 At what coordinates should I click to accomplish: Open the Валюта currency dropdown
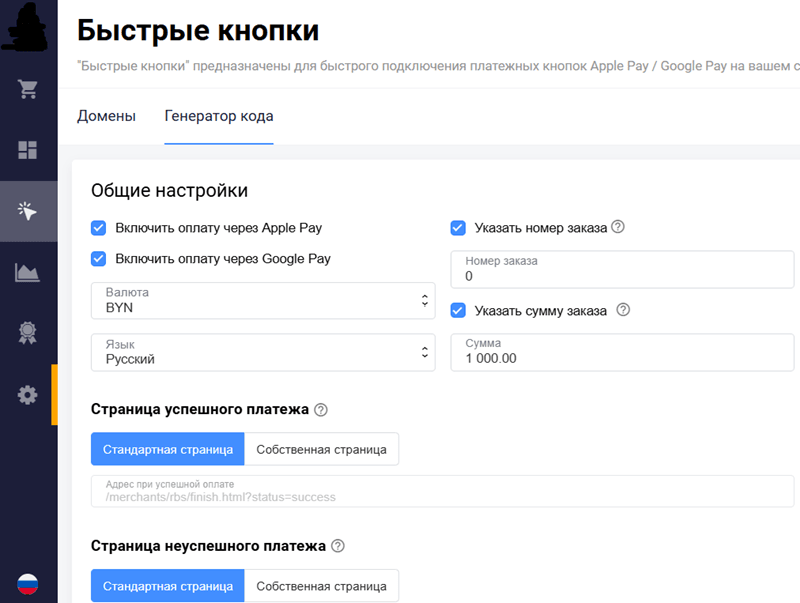click(263, 300)
